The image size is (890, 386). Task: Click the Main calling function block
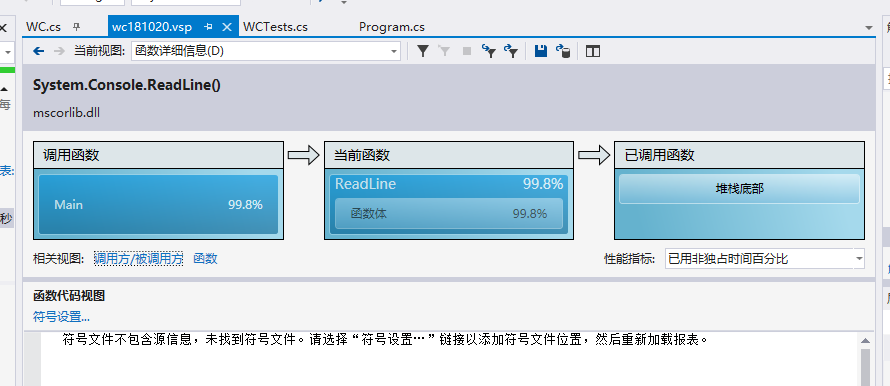[x=158, y=204]
